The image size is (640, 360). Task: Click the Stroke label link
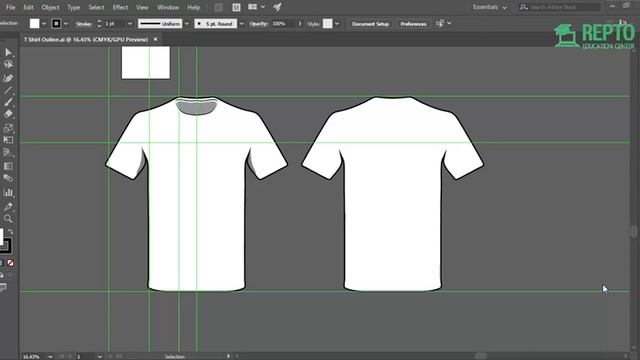coord(84,24)
